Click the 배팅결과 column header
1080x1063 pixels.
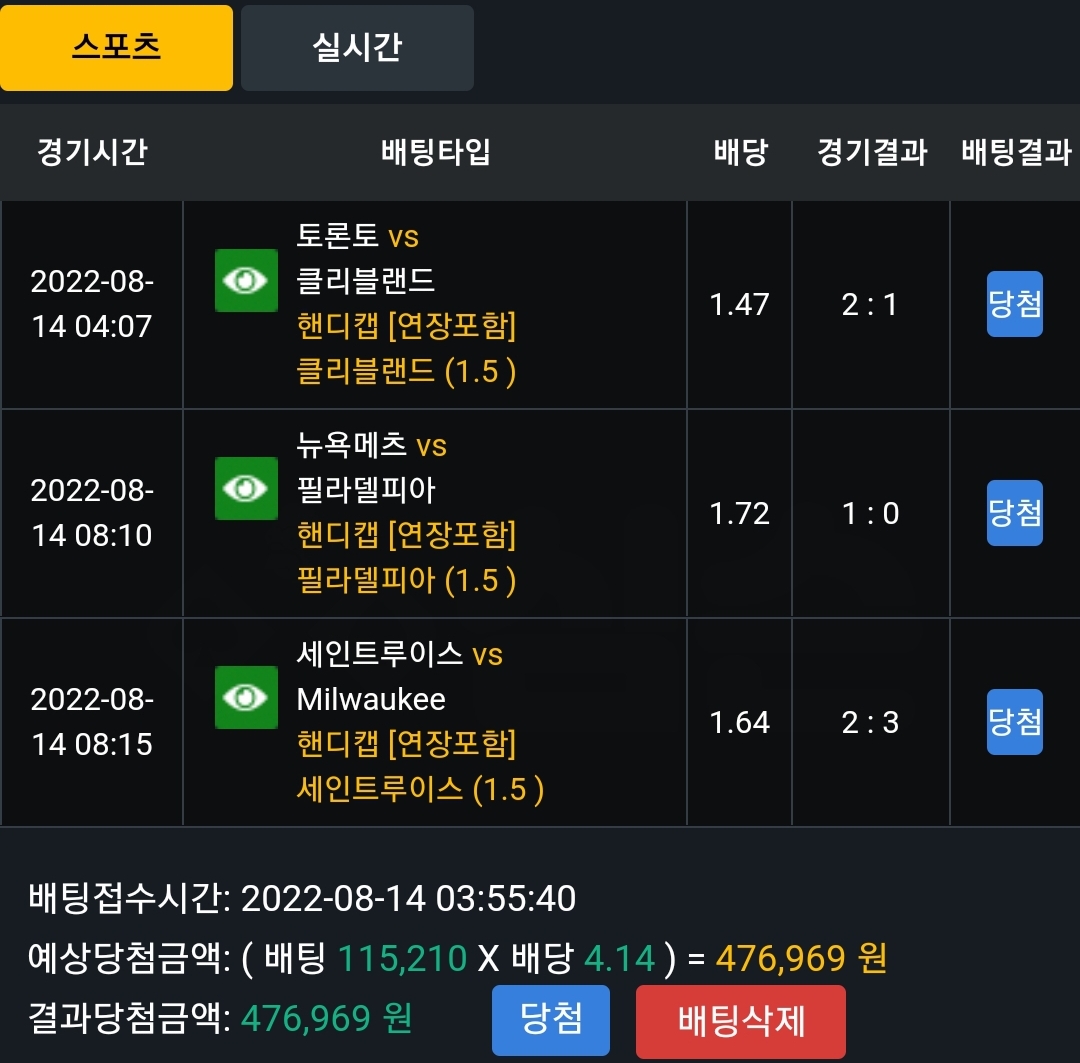tap(1016, 152)
